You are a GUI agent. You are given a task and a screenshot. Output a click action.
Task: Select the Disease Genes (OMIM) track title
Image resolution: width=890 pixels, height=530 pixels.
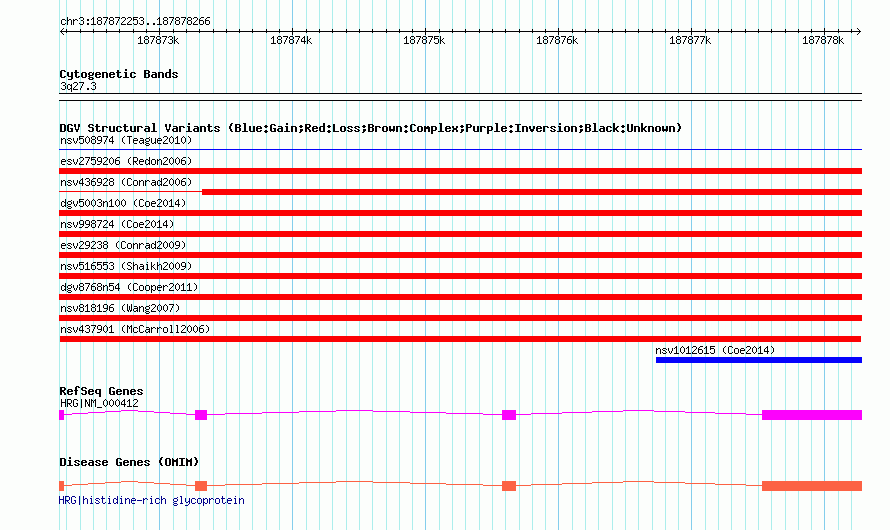pos(129,462)
